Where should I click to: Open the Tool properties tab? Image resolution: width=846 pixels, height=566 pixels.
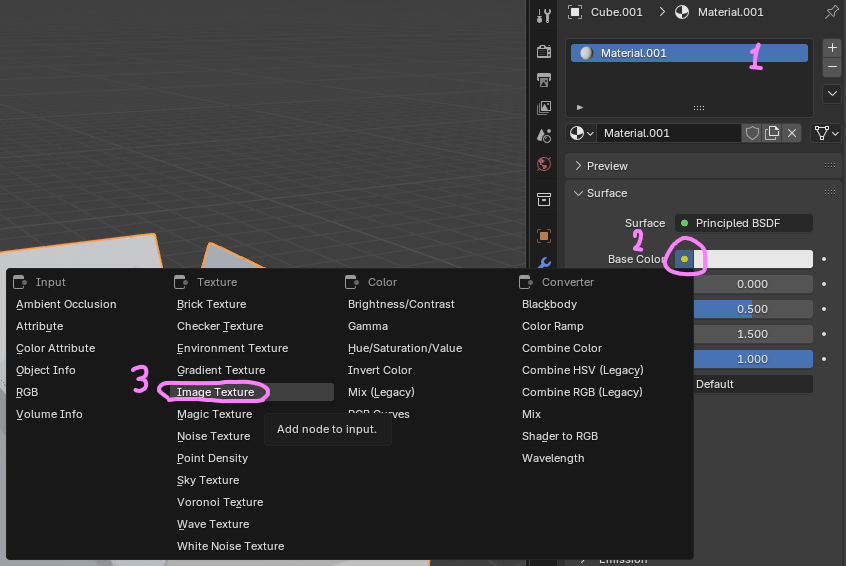tap(544, 15)
